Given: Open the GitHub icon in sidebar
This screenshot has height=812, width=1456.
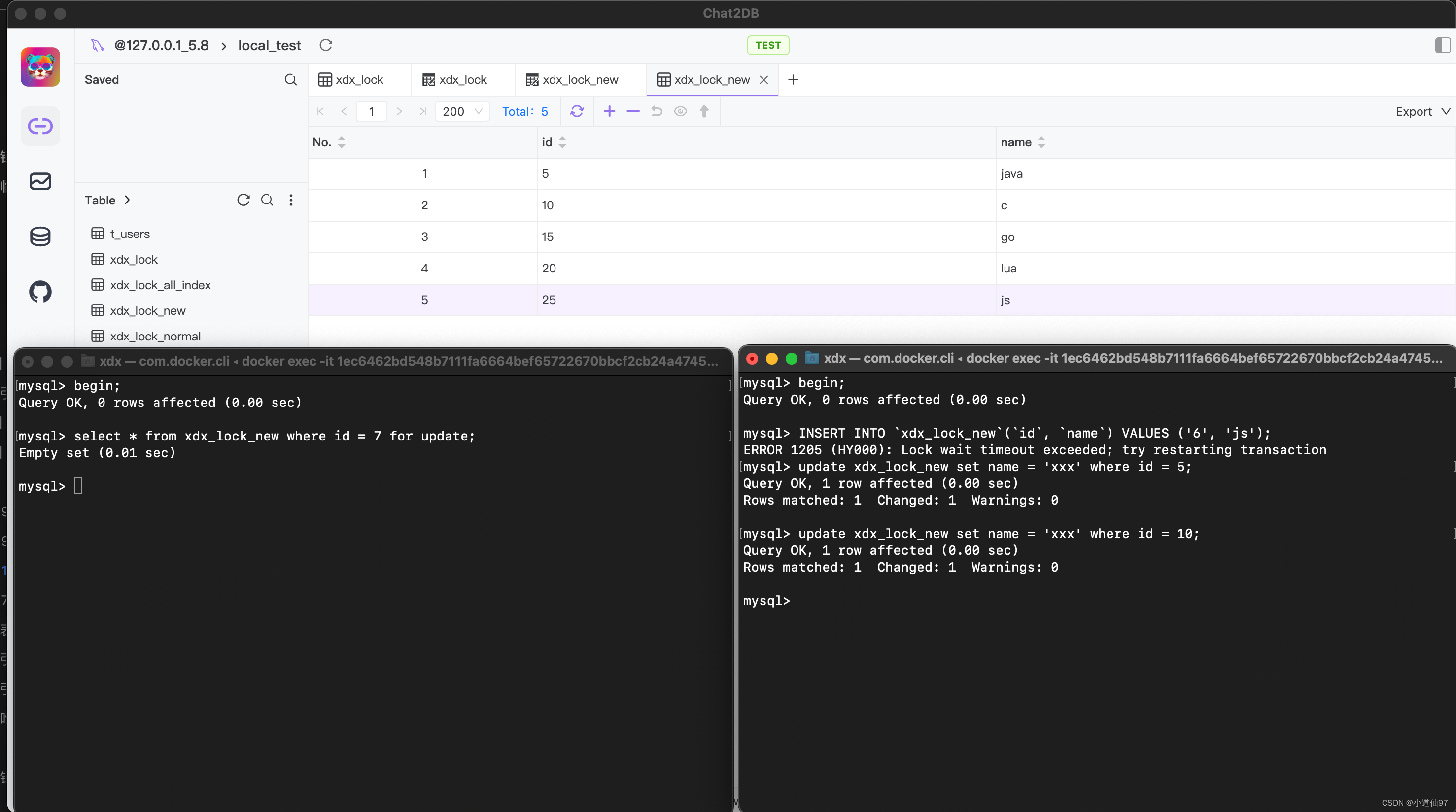Looking at the screenshot, I should coord(40,292).
